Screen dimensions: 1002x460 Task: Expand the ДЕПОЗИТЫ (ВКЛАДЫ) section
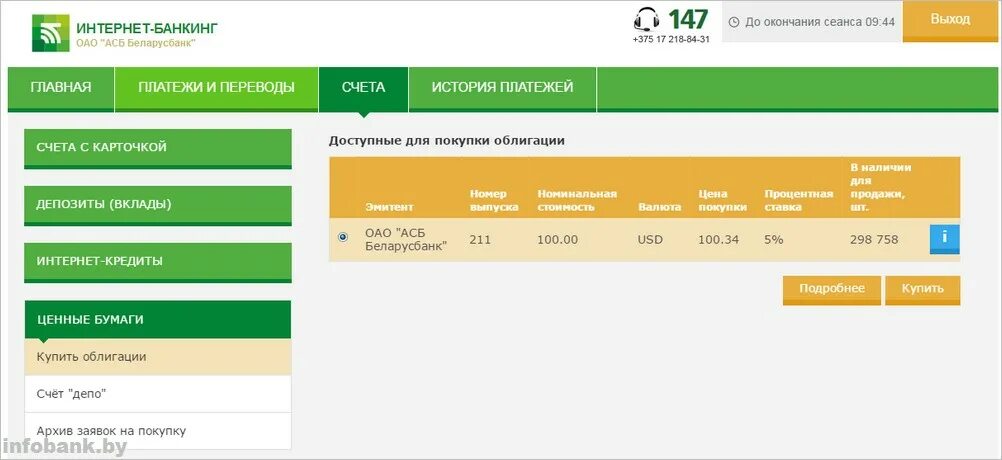pos(158,205)
